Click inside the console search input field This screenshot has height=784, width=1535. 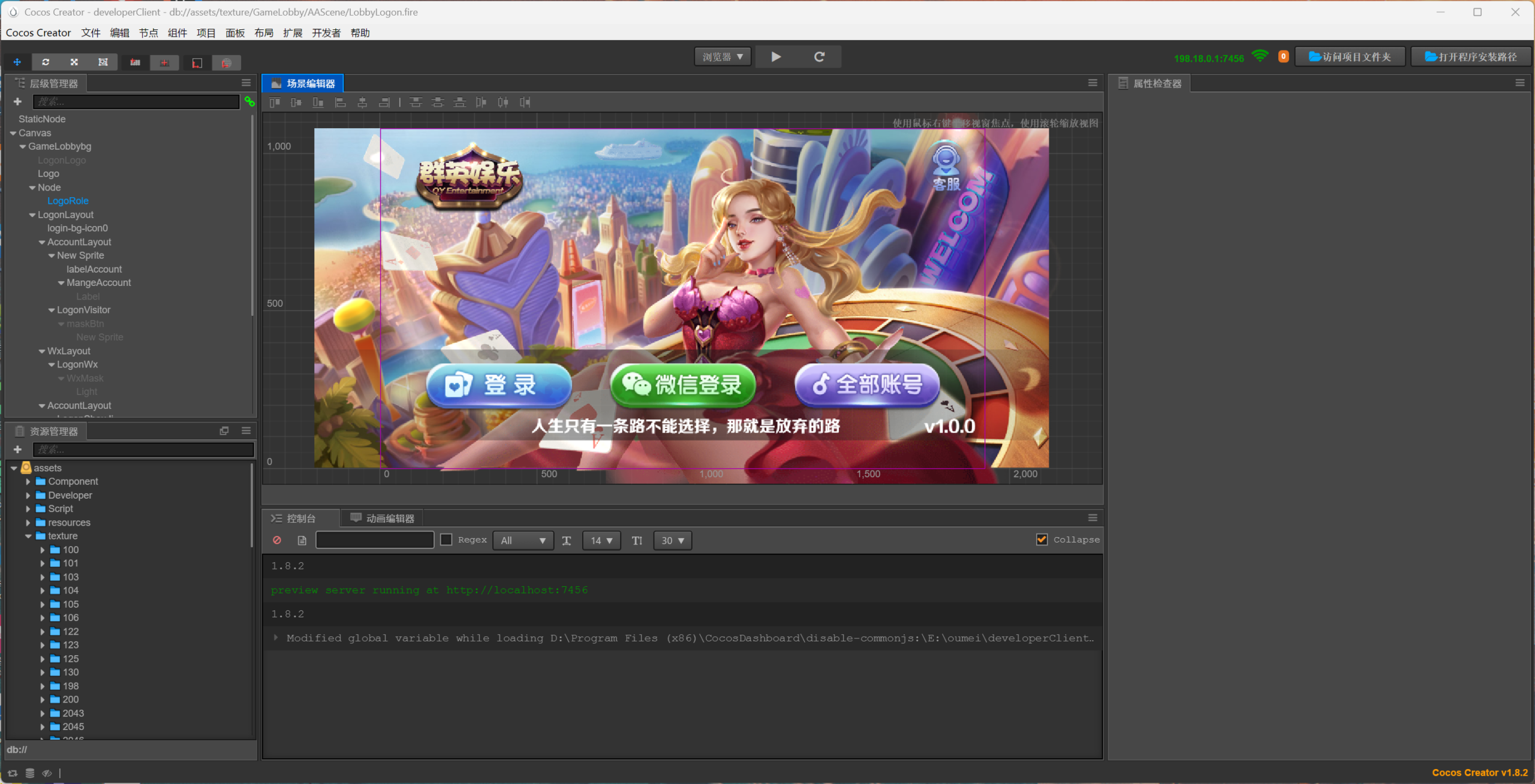(x=375, y=540)
